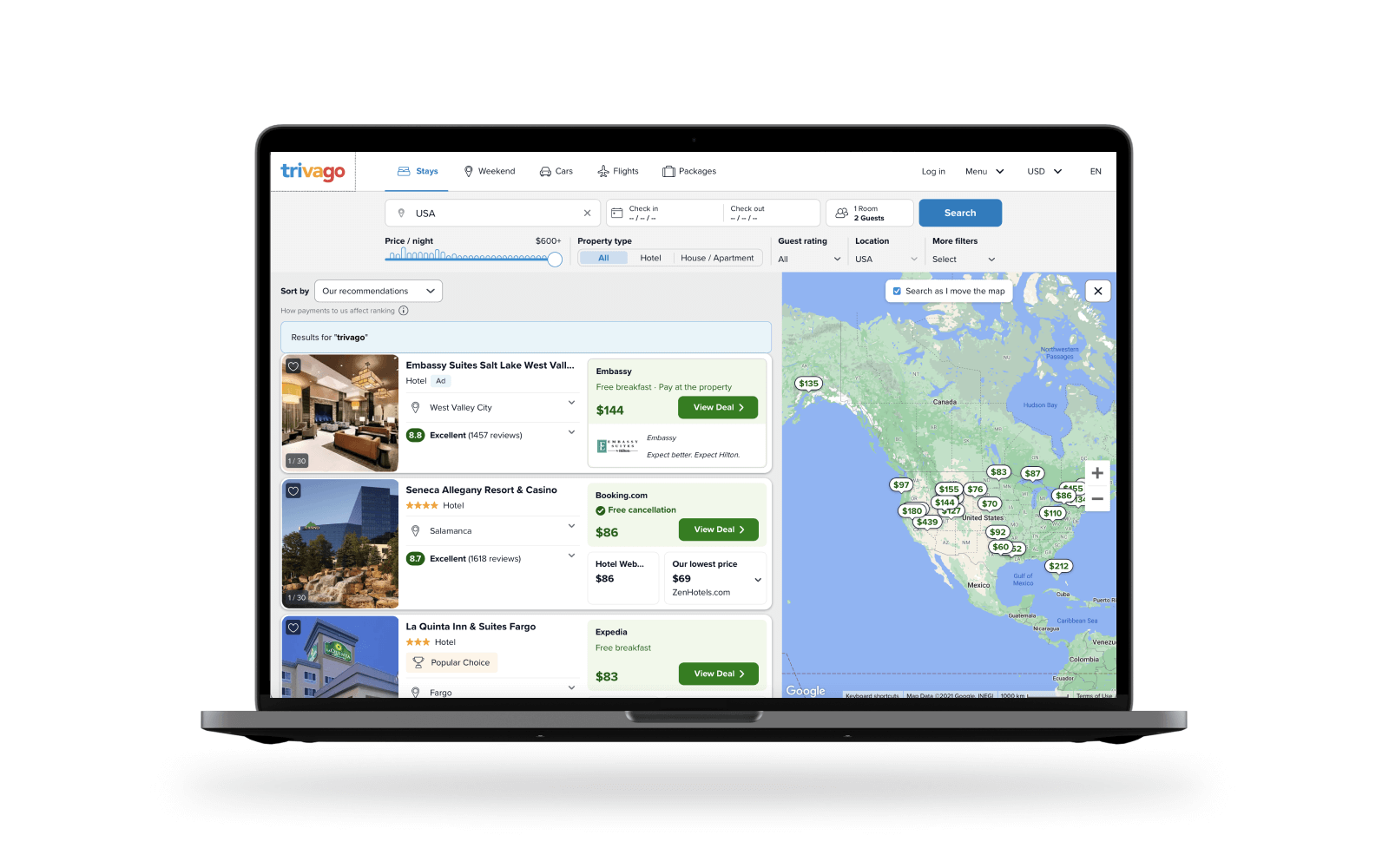
Task: Favorite La Quinta Inn with the heart icon
Action: pos(293,628)
